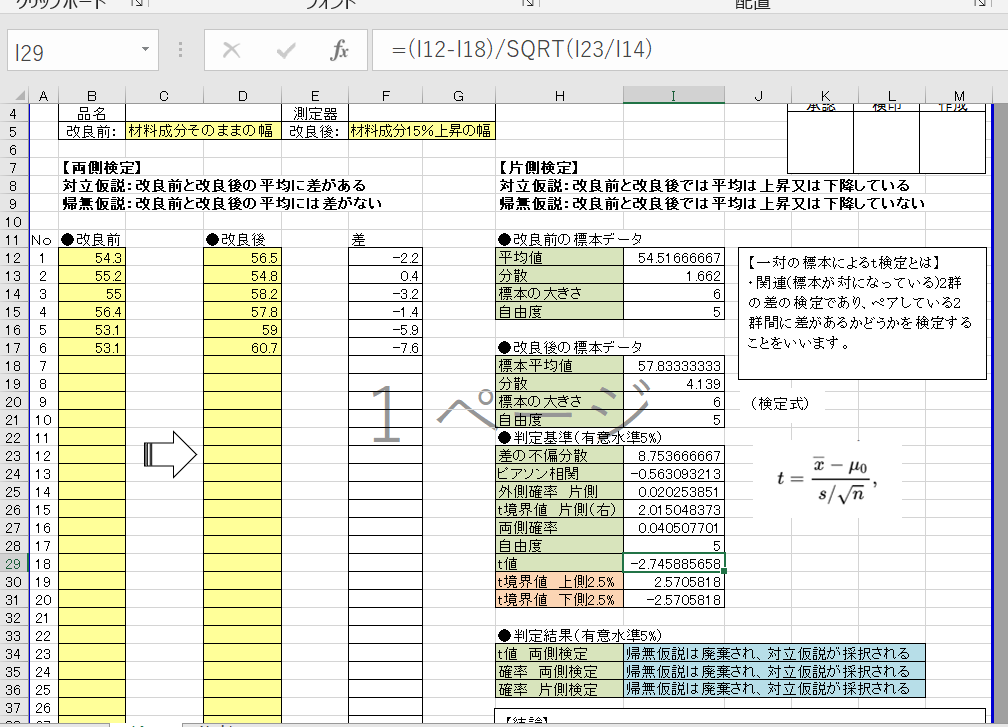Click cell containing 54.3 in 改良前 column
The width and height of the screenshot is (1008, 727).
click(x=92, y=258)
